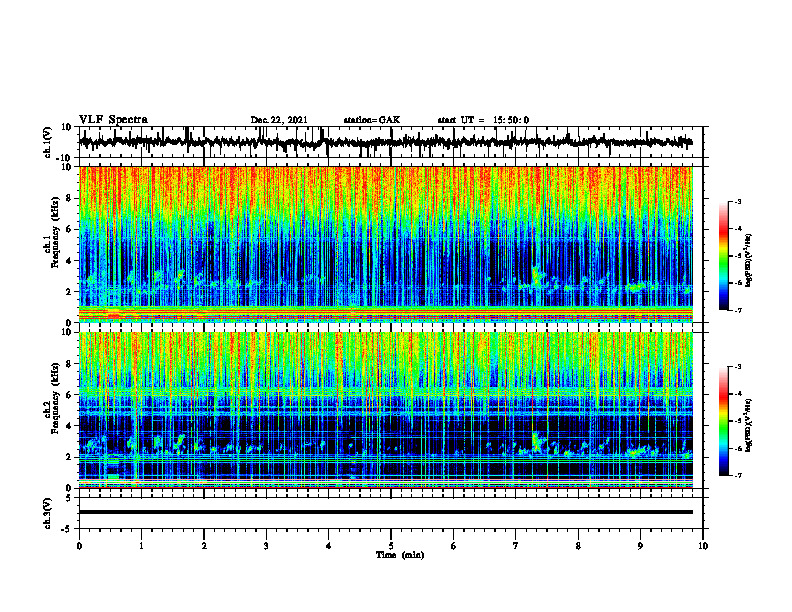Click the ch.1(V) waveform axis label

[x=48, y=142]
